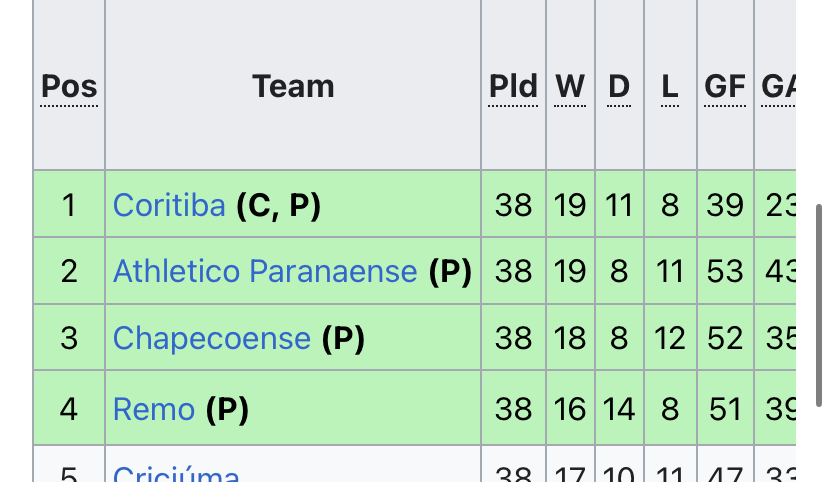828x482 pixels.
Task: Click the Team column header
Action: [x=293, y=86]
